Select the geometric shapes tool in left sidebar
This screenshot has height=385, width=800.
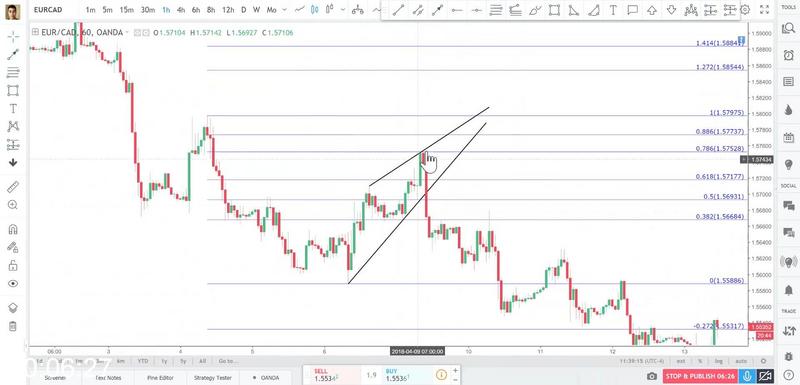(13, 90)
